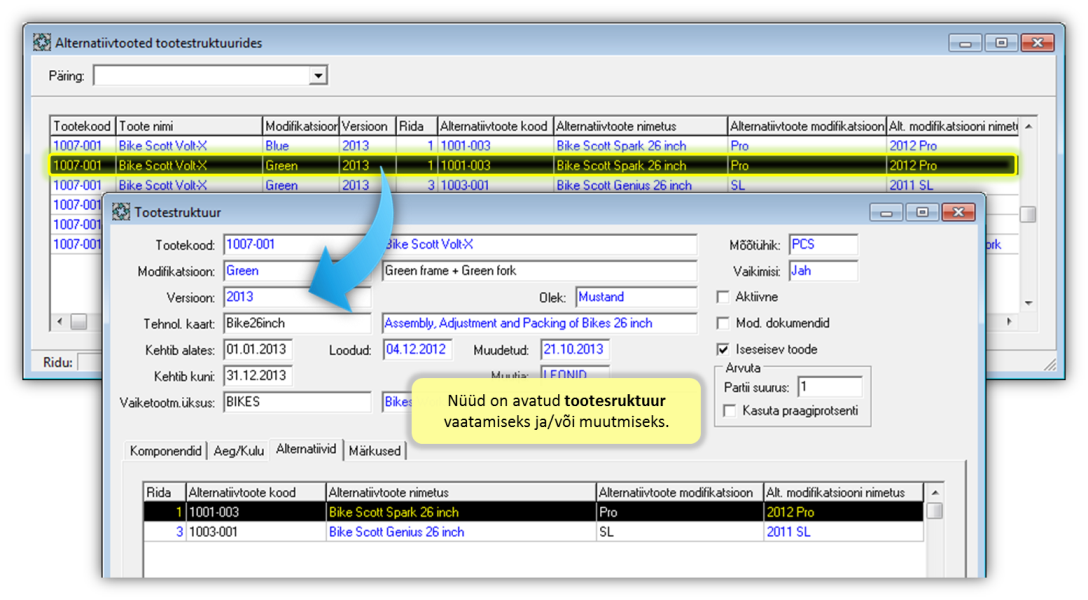Click the Kehtib kuni date field
1088x600 pixels.
(257, 376)
